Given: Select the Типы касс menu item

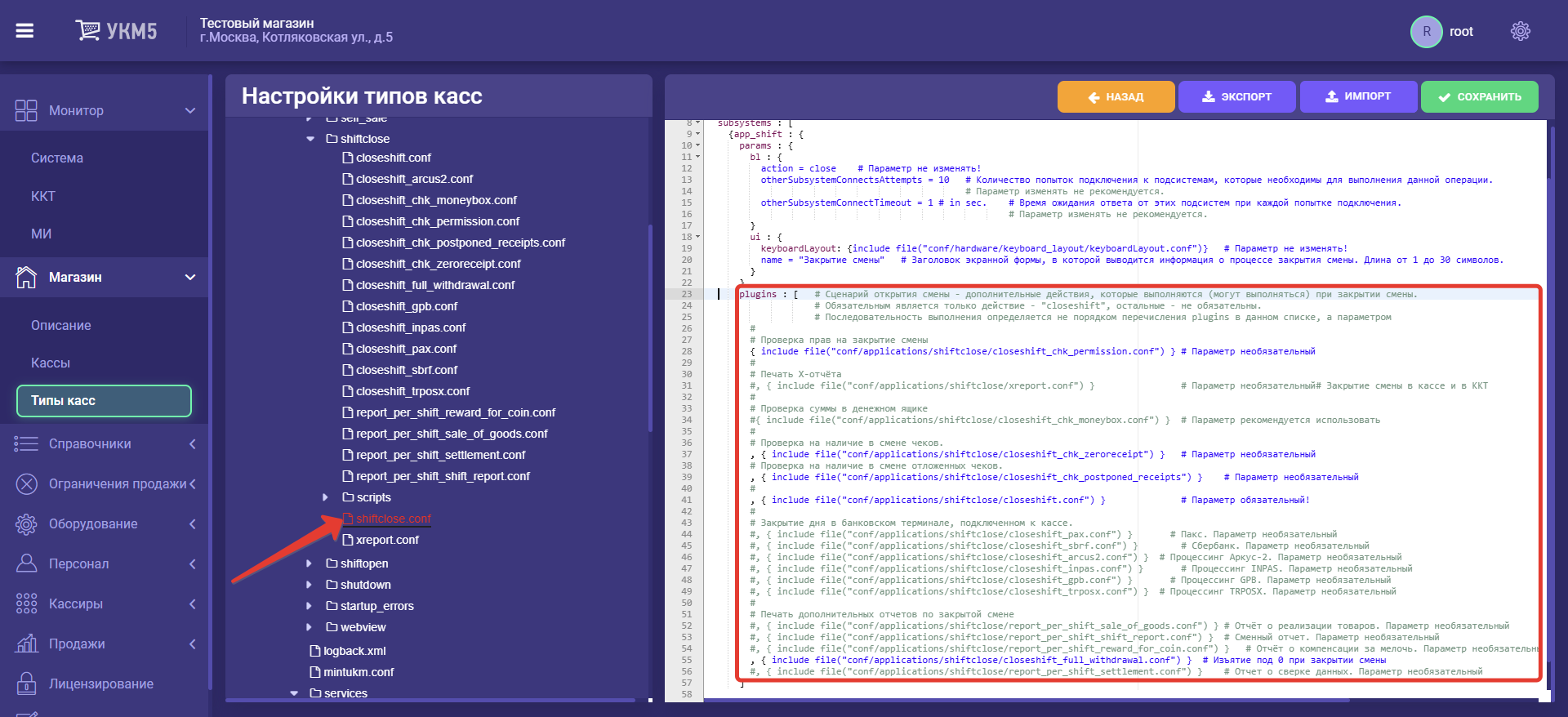Looking at the screenshot, I should pos(104,400).
